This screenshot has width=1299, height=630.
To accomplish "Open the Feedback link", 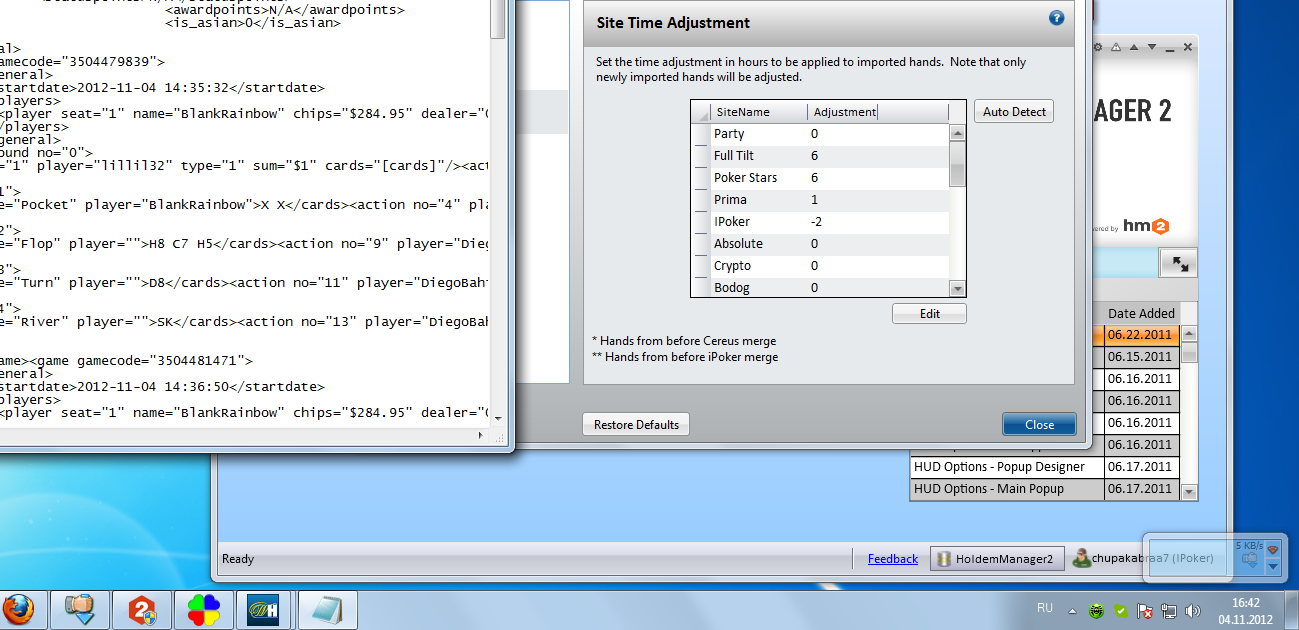I will [892, 559].
